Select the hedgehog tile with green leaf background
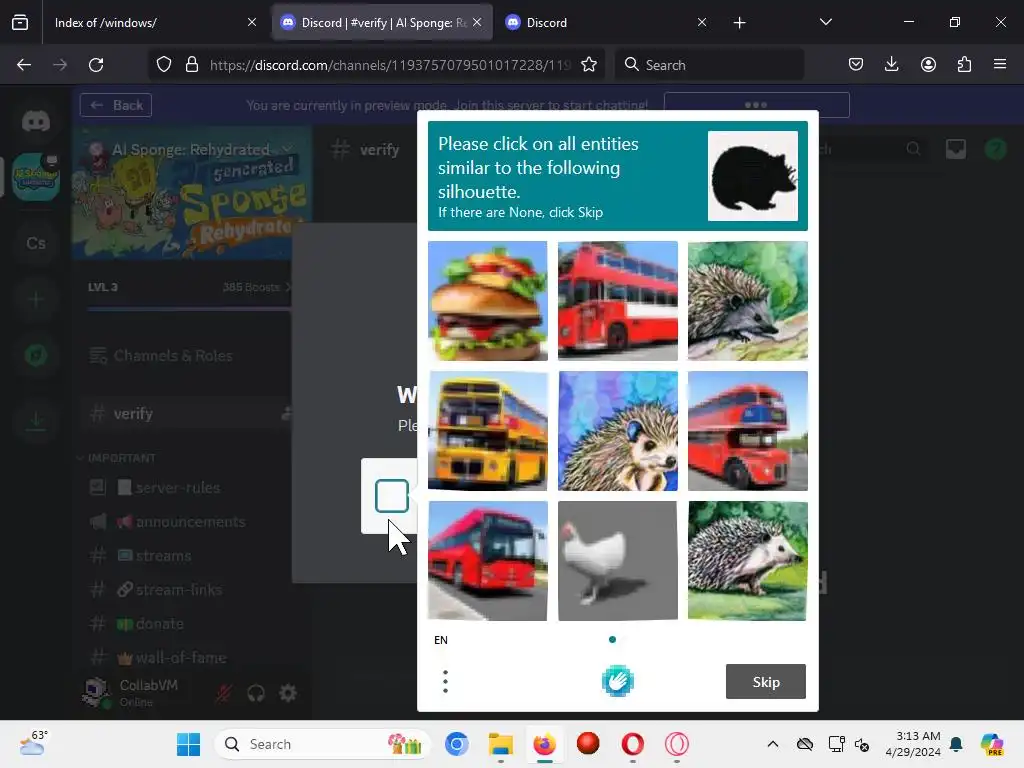The height and width of the screenshot is (768, 1024). click(747, 301)
